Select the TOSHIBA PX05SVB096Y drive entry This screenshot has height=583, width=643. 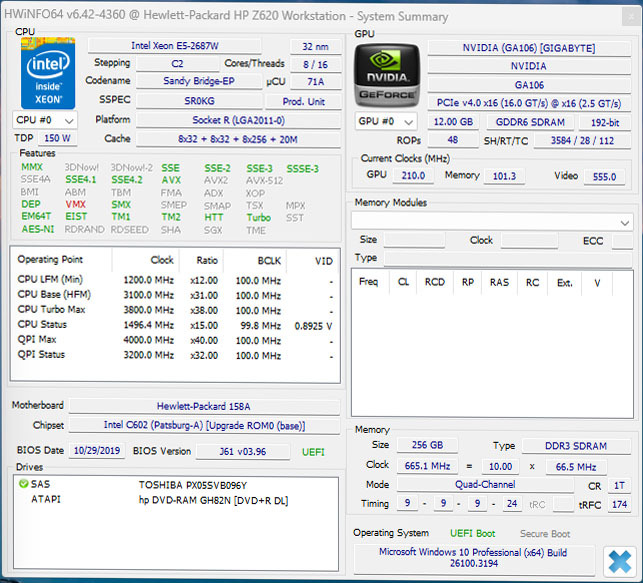[x=192, y=485]
